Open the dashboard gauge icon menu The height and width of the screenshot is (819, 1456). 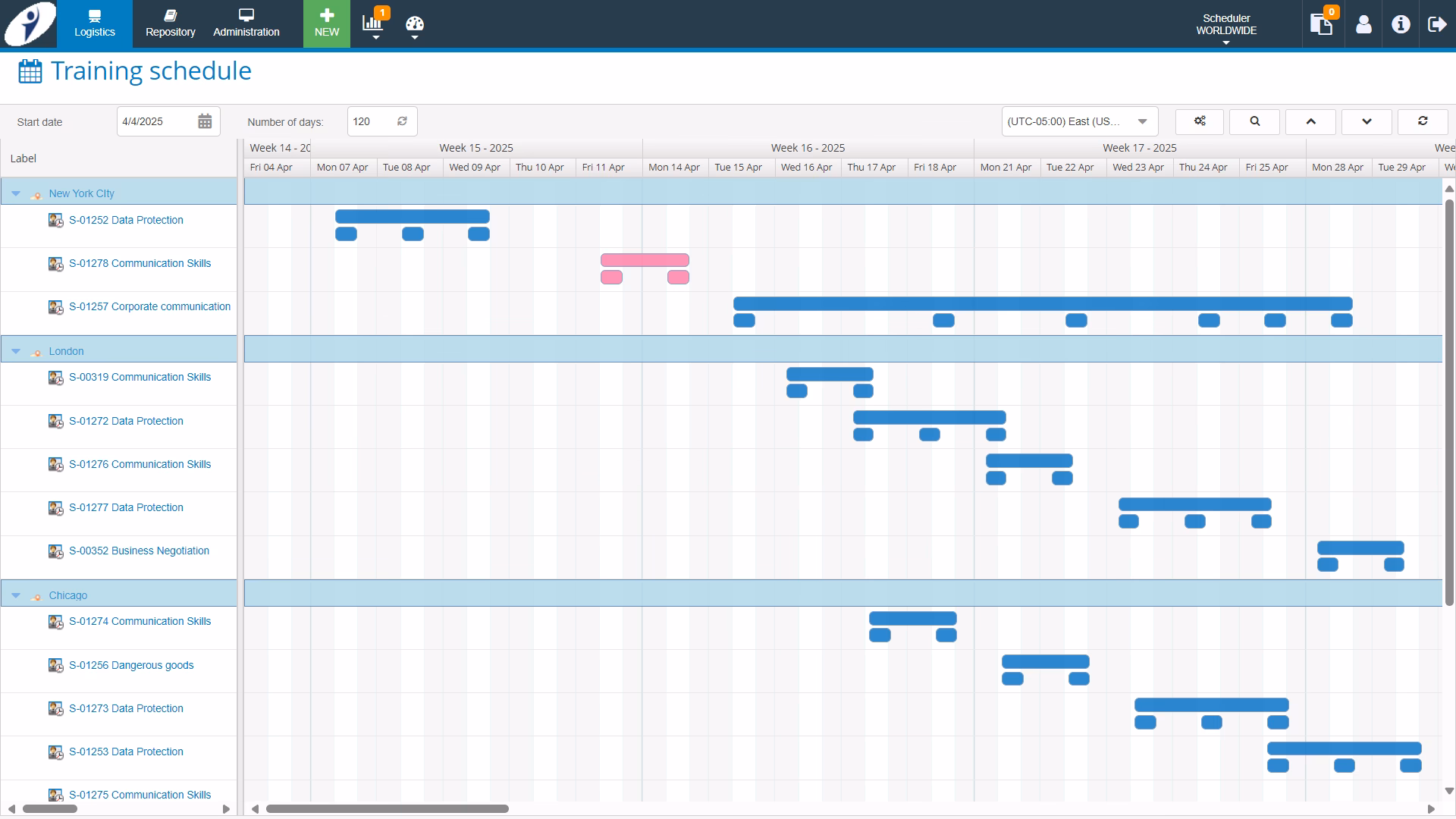coord(414,25)
